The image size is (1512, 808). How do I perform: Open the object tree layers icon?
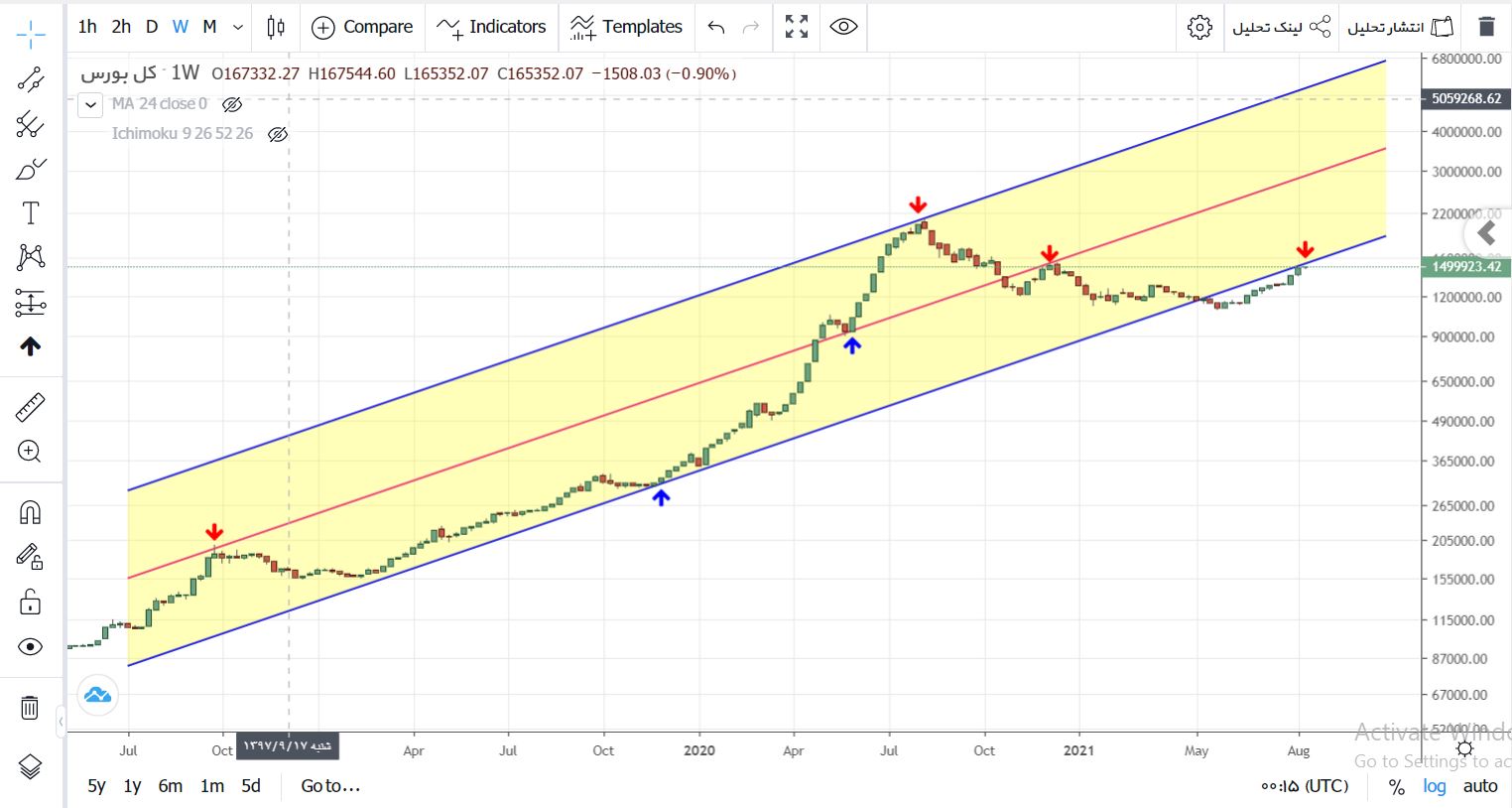(x=31, y=766)
